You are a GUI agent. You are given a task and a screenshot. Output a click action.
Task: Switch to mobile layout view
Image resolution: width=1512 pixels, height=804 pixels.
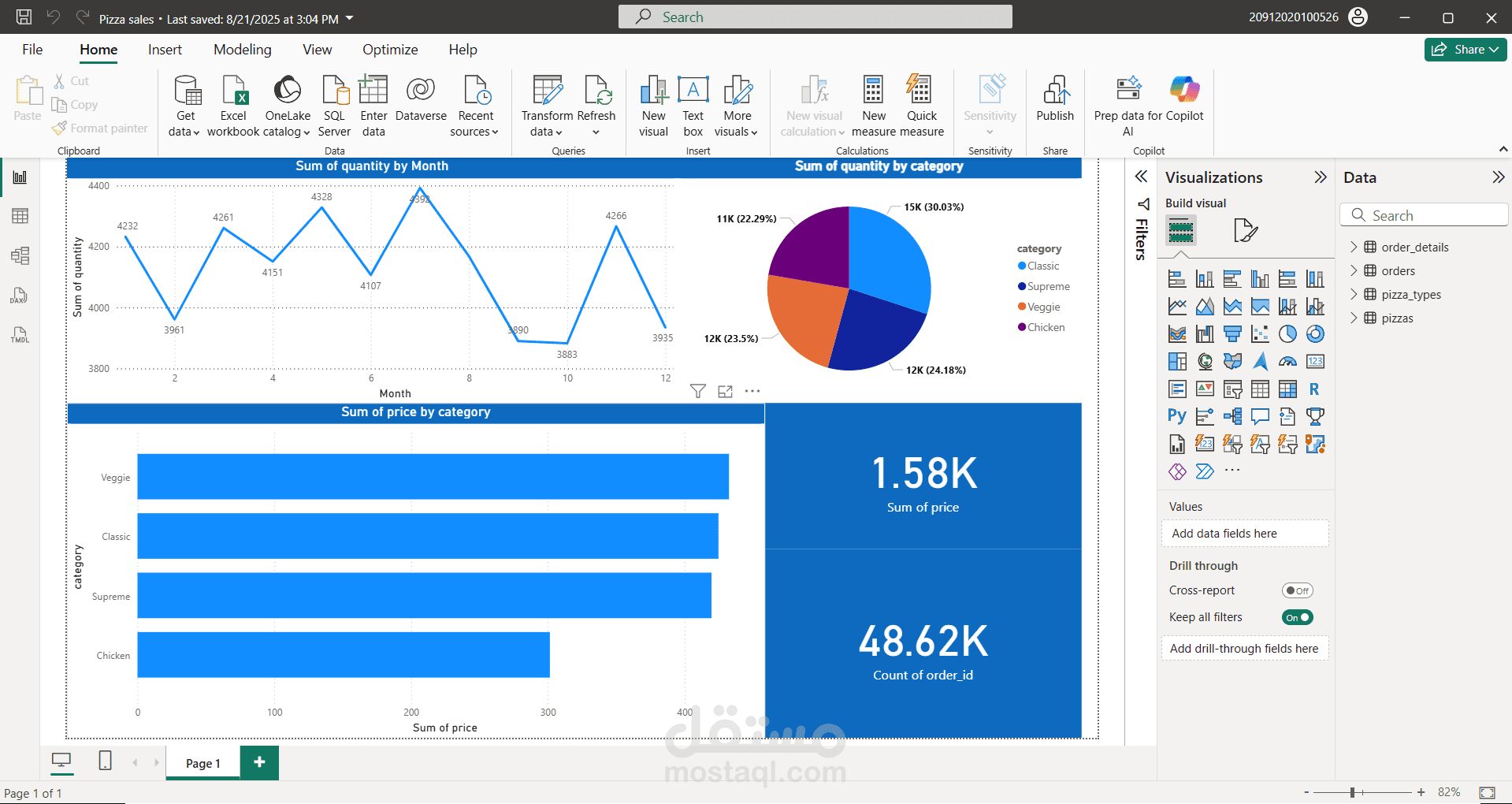pos(105,761)
